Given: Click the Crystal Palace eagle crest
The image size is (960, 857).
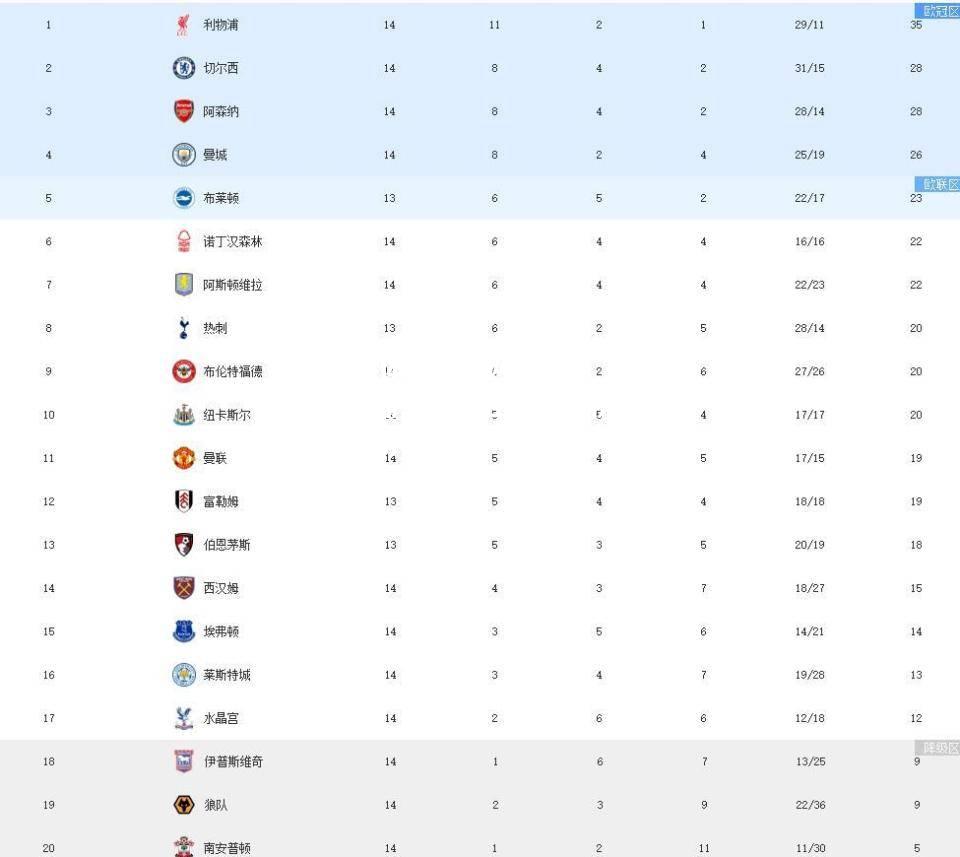Looking at the screenshot, I should point(184,718).
